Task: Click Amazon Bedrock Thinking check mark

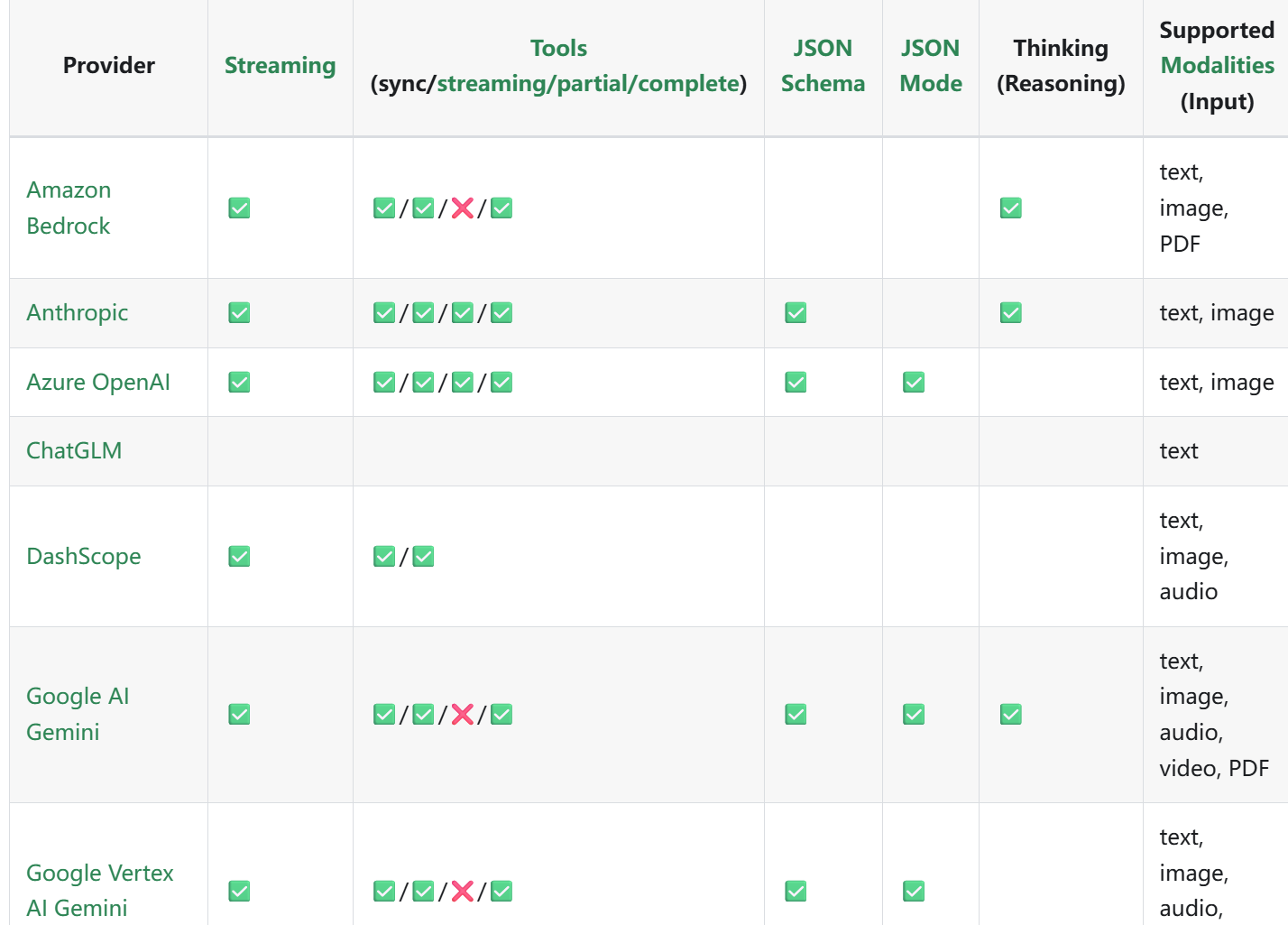Action: 1011,208
